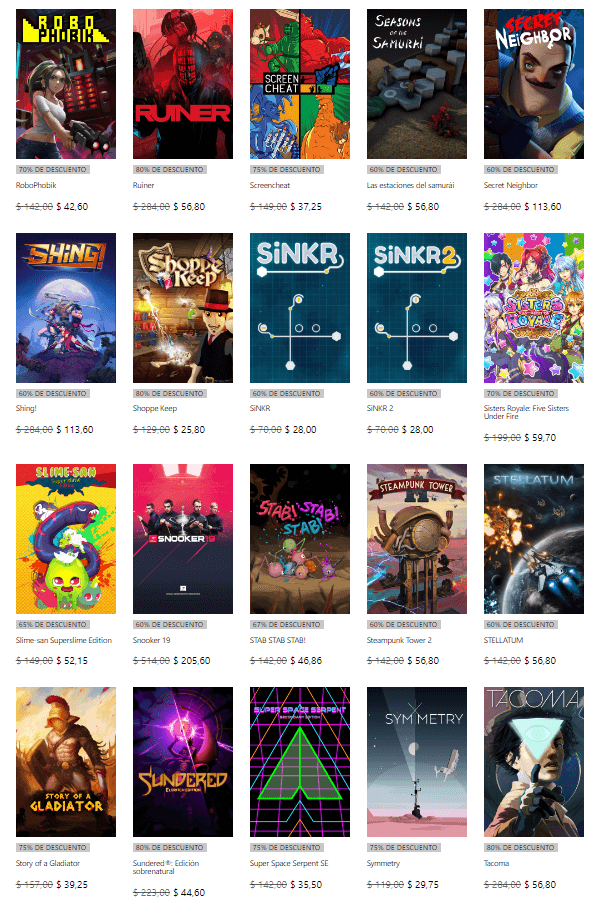Image resolution: width=607 pixels, height=918 pixels.
Task: Select the Shoppe Keep cover art
Action: tap(183, 308)
